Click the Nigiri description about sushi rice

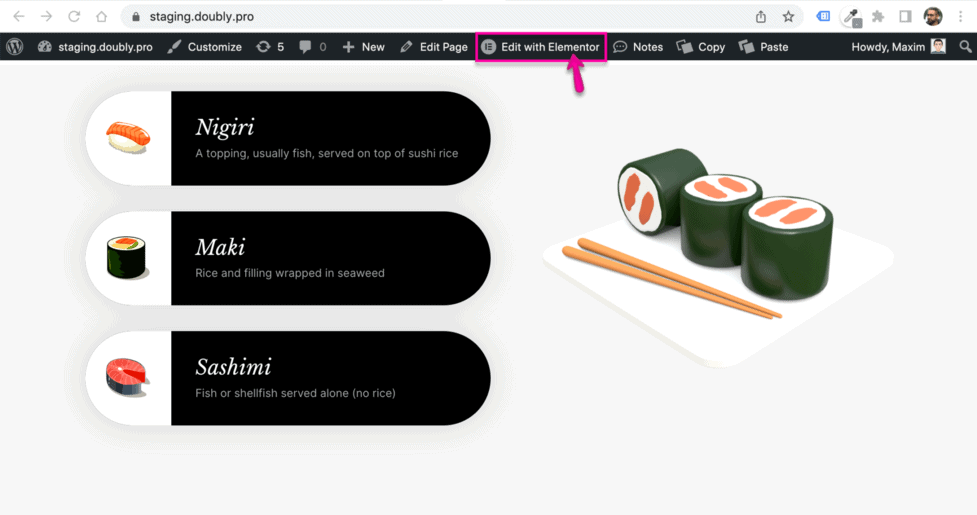click(x=326, y=153)
